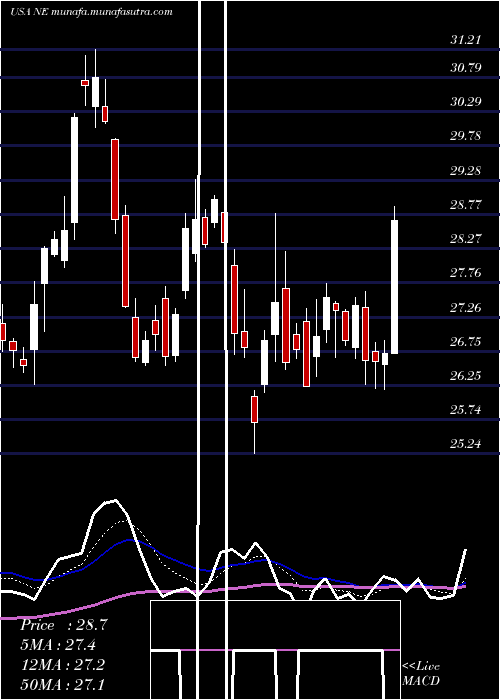Viewport: 500px width, 700px height.
Task: Click the 26.25 price level label
Action: coord(465,375)
